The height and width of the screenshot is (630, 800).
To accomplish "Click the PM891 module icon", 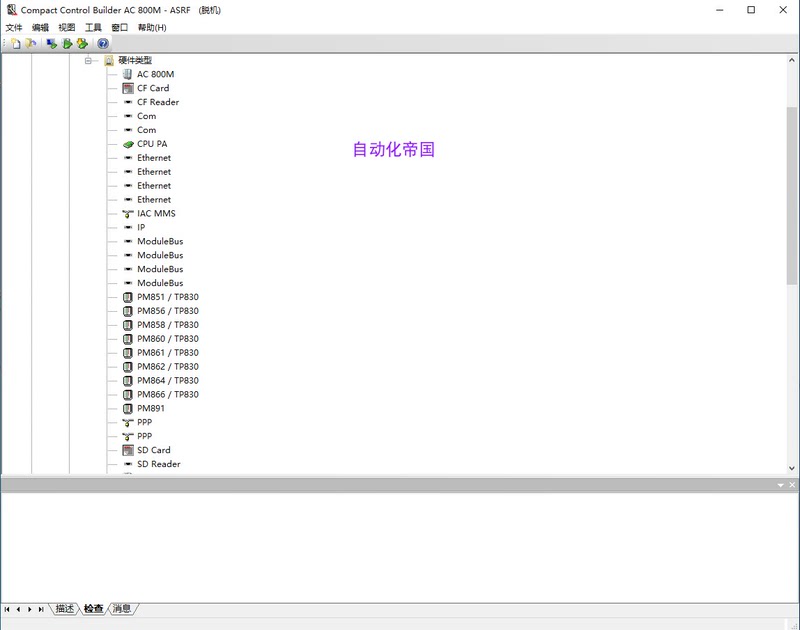I will click(x=128, y=409).
